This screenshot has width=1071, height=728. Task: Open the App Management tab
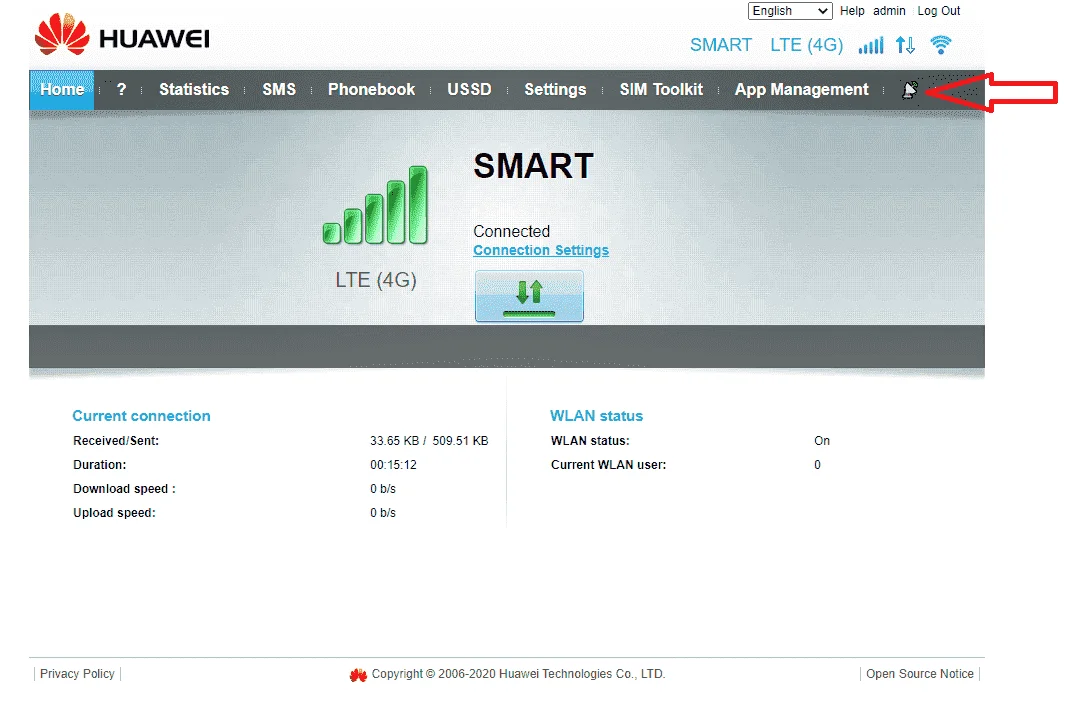click(802, 89)
